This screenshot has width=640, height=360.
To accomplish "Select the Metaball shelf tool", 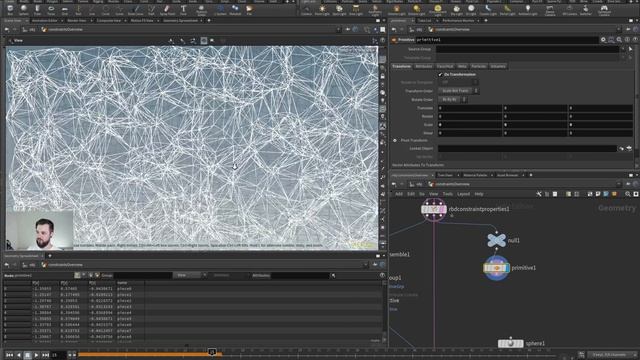I will [x=235, y=9].
